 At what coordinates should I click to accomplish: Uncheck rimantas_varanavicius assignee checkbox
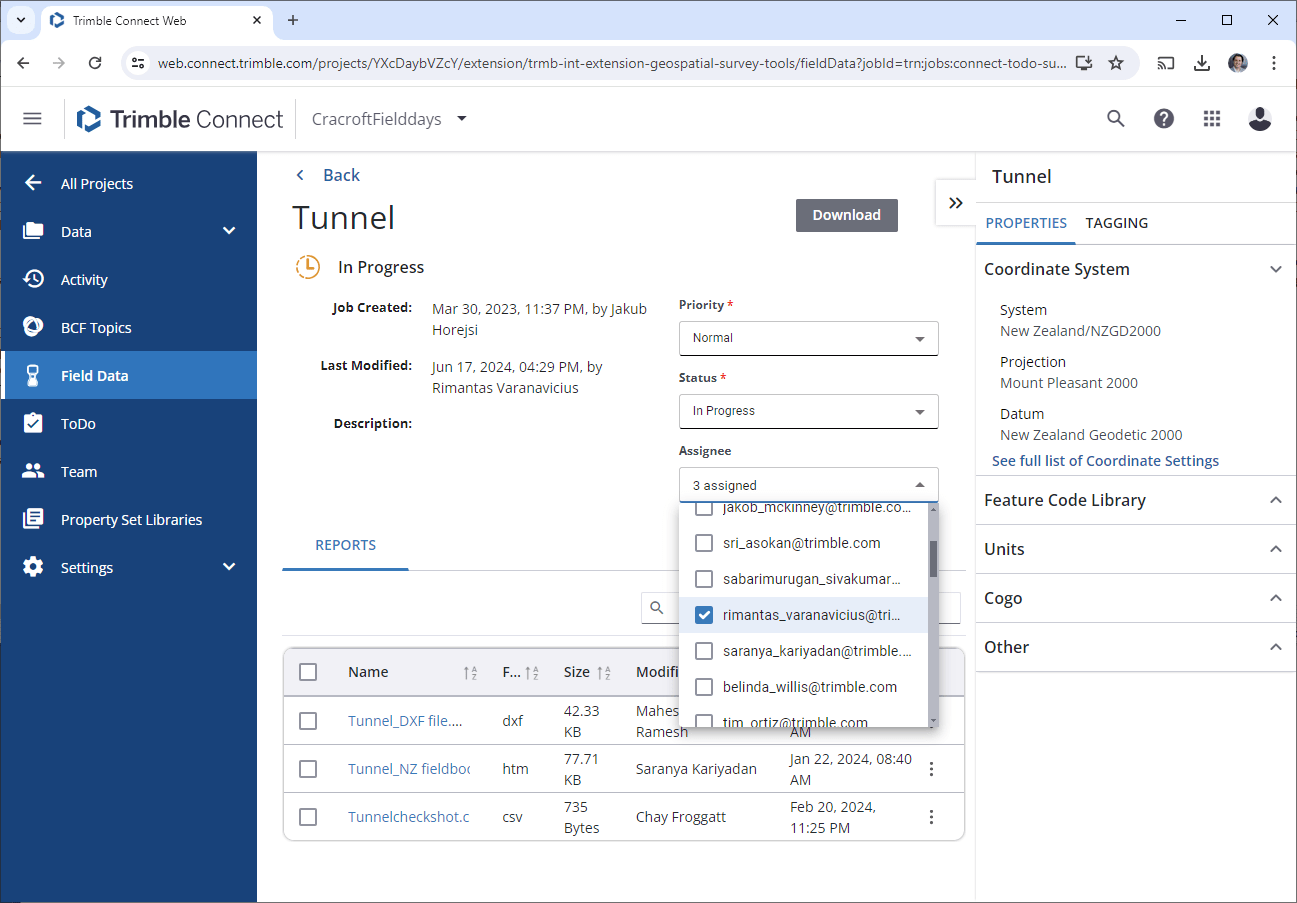pyautogui.click(x=704, y=615)
